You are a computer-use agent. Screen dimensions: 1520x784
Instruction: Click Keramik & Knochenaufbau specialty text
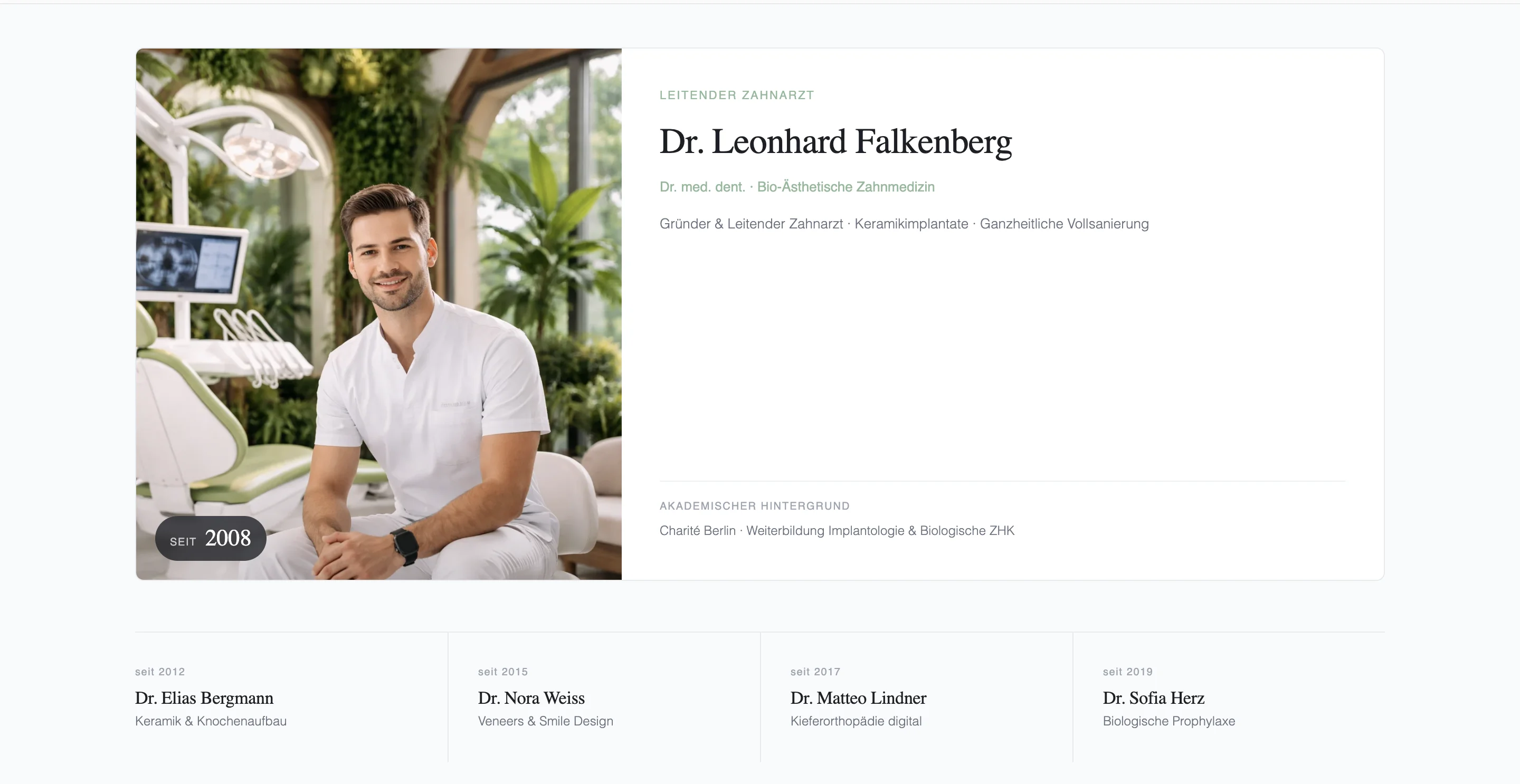tap(211, 721)
